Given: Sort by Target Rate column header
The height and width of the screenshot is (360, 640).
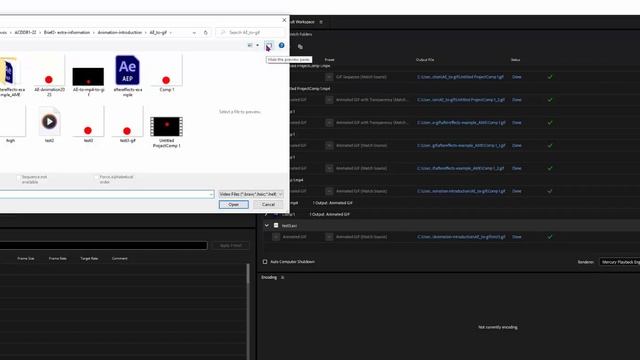Looking at the screenshot, I should [x=89, y=258].
